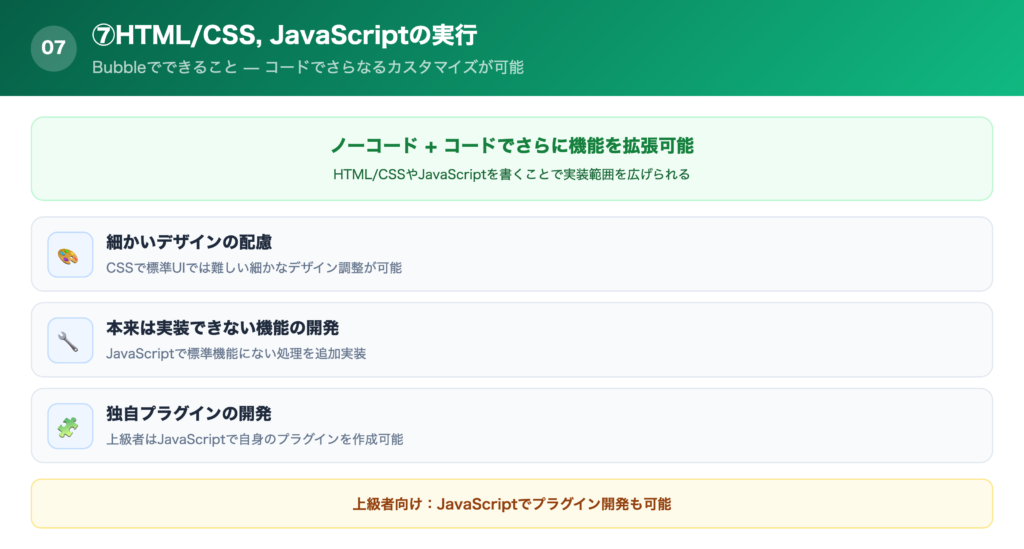This screenshot has height=549, width=1024.
Task: Click the heading 細かいデザインの配慮
Action: pos(189,242)
